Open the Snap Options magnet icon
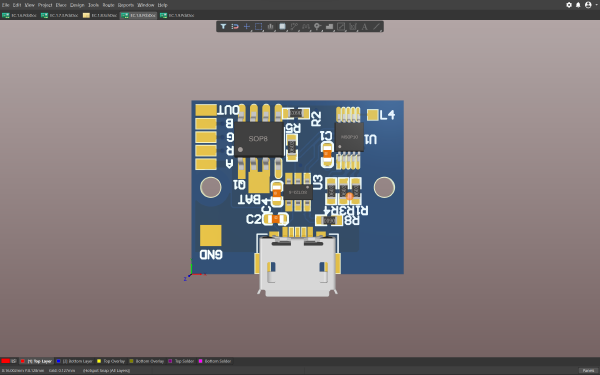Image resolution: width=600 pixels, height=375 pixels. [x=235, y=26]
